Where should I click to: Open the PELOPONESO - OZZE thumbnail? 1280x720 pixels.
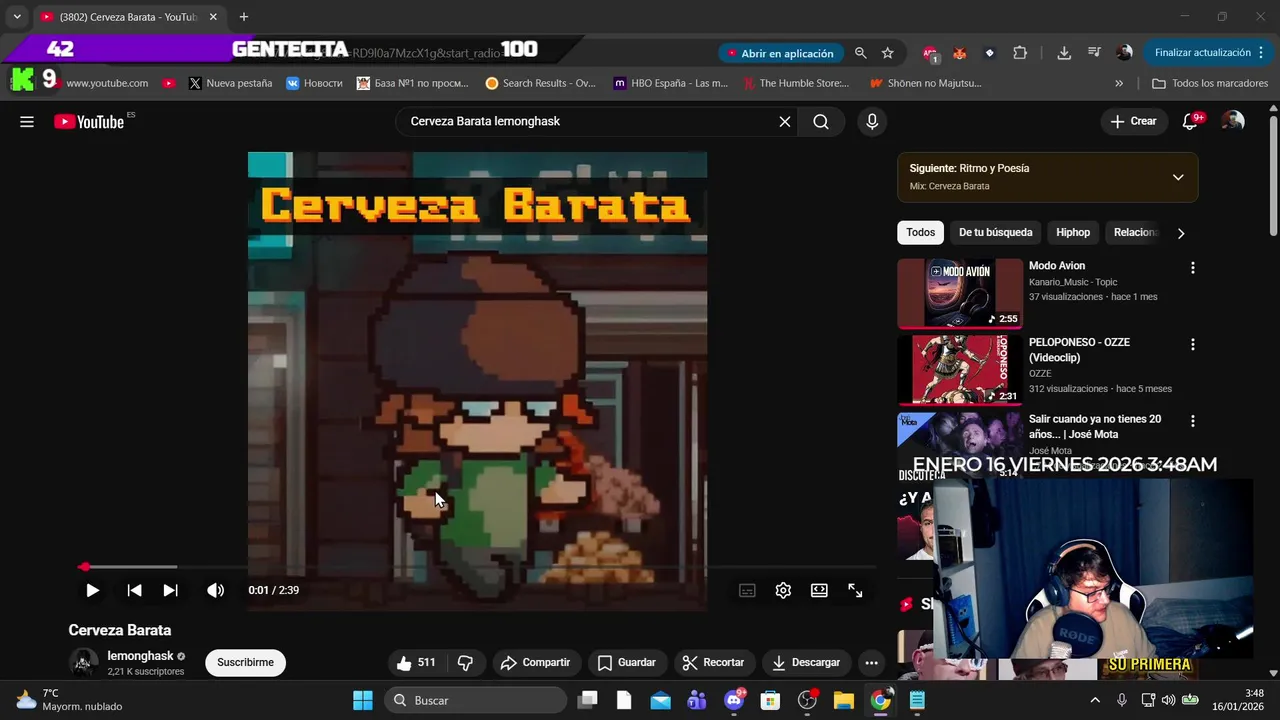960,370
